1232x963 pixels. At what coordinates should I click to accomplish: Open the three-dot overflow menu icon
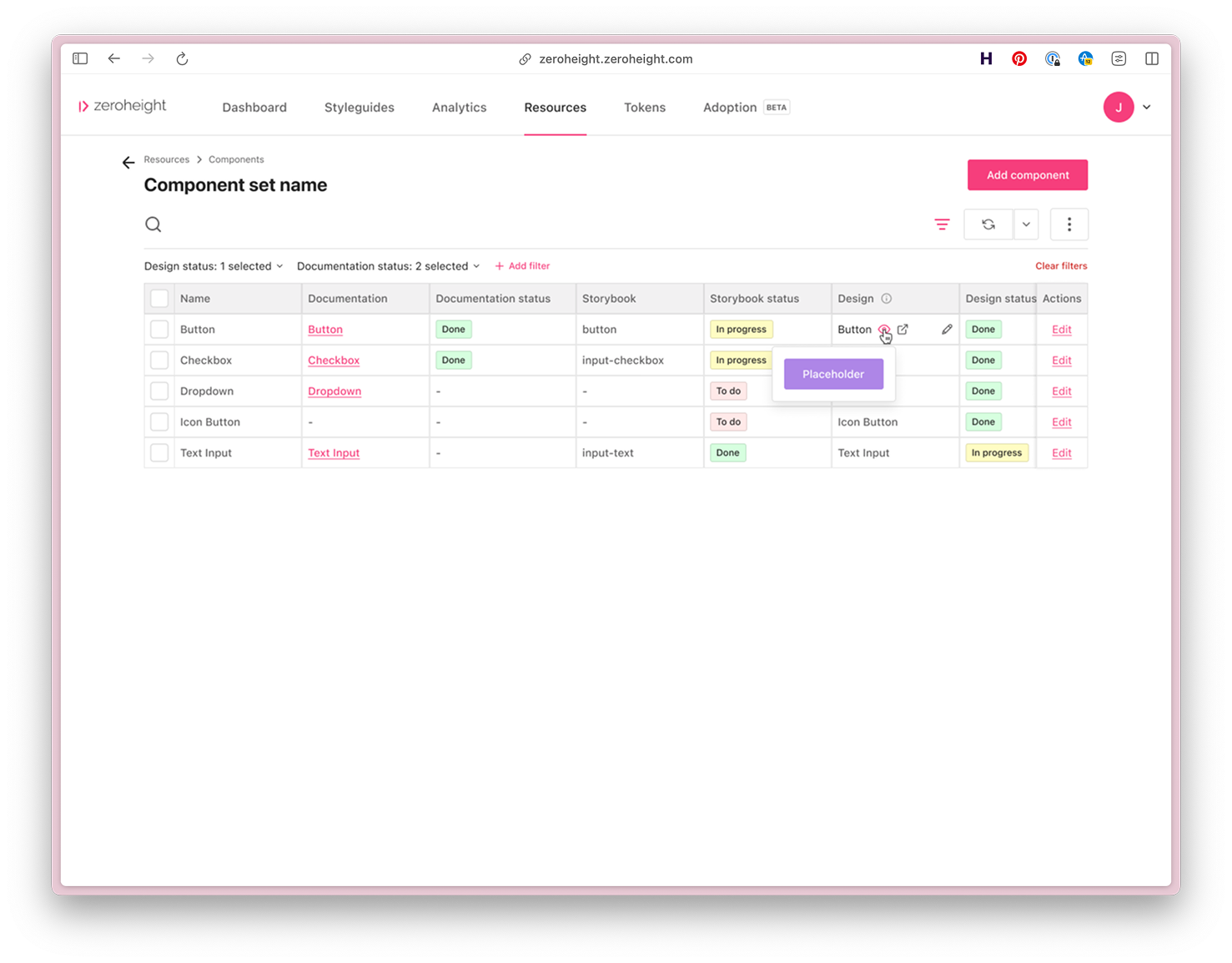point(1069,224)
